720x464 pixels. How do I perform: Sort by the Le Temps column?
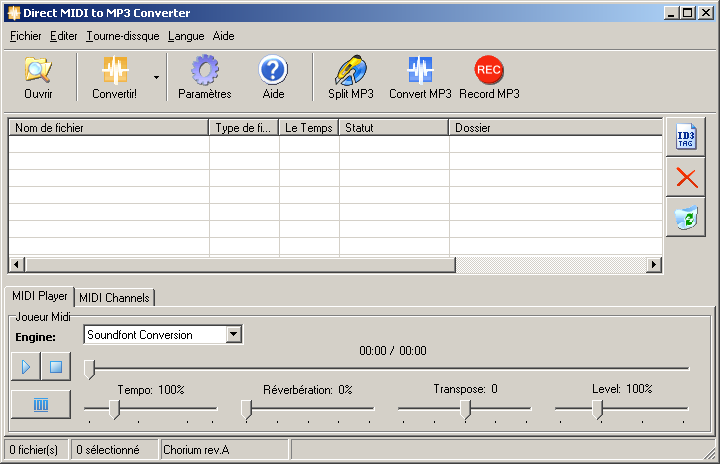(x=309, y=128)
